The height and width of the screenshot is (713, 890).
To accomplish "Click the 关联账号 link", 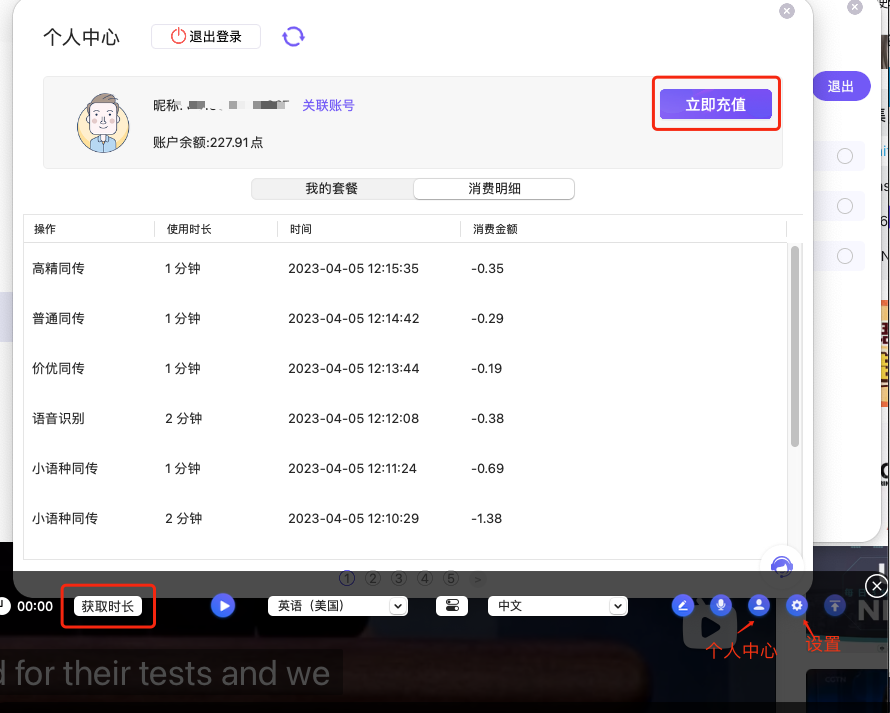I will click(x=328, y=105).
